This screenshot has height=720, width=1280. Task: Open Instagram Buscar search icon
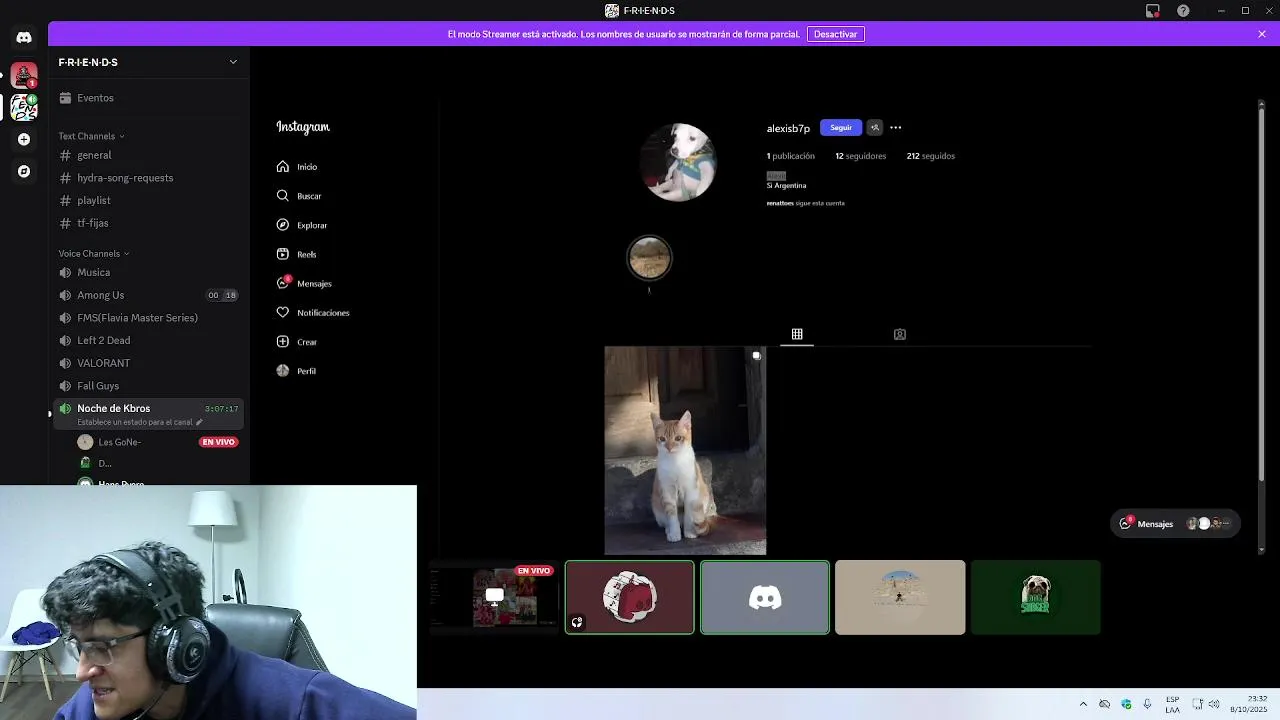pyautogui.click(x=283, y=196)
